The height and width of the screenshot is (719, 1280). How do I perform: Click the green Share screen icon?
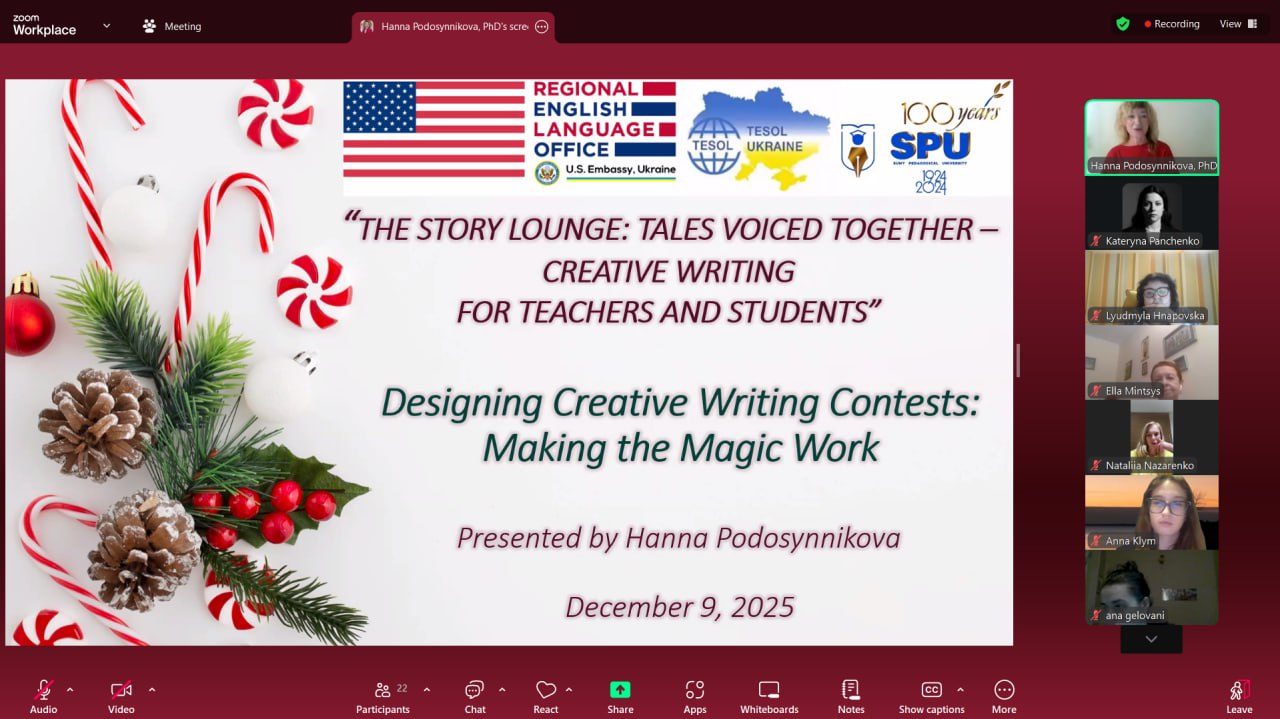point(620,690)
